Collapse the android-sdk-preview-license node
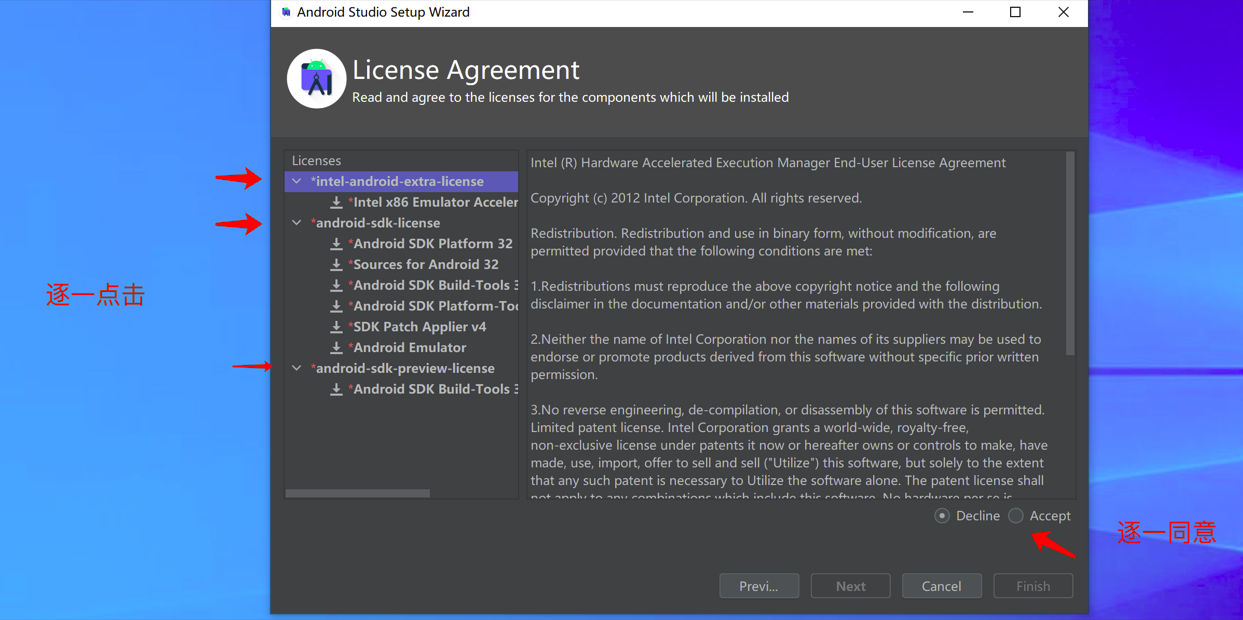Viewport: 1243px width, 620px height. (297, 368)
